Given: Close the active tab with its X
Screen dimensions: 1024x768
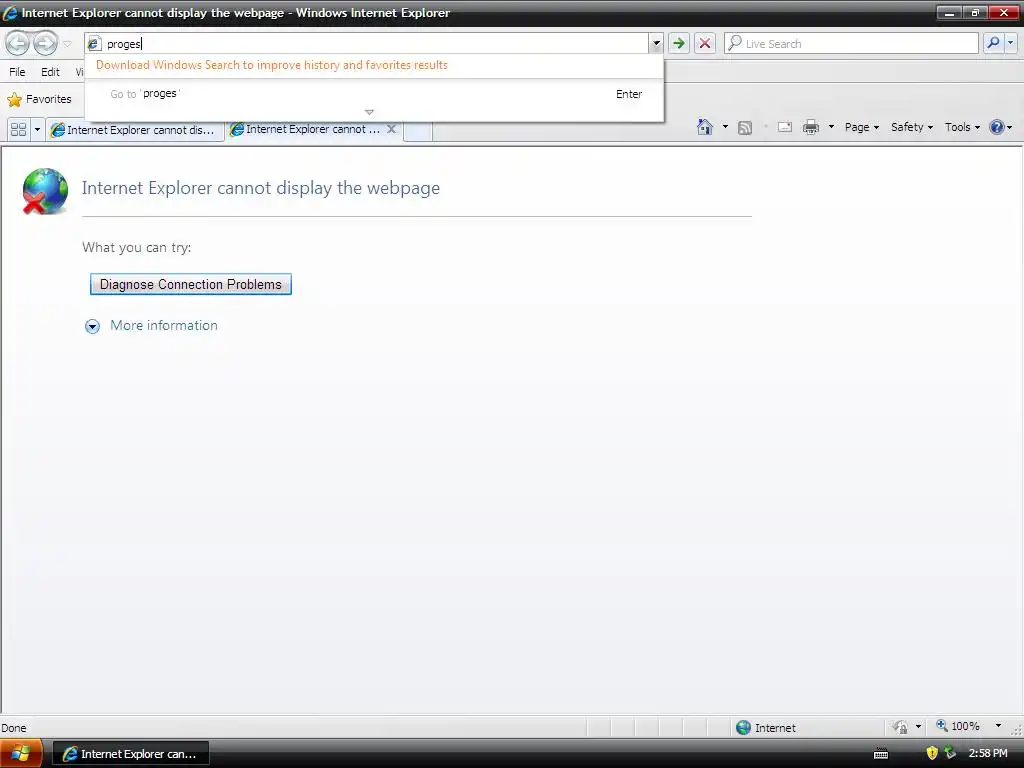Looking at the screenshot, I should pos(392,129).
